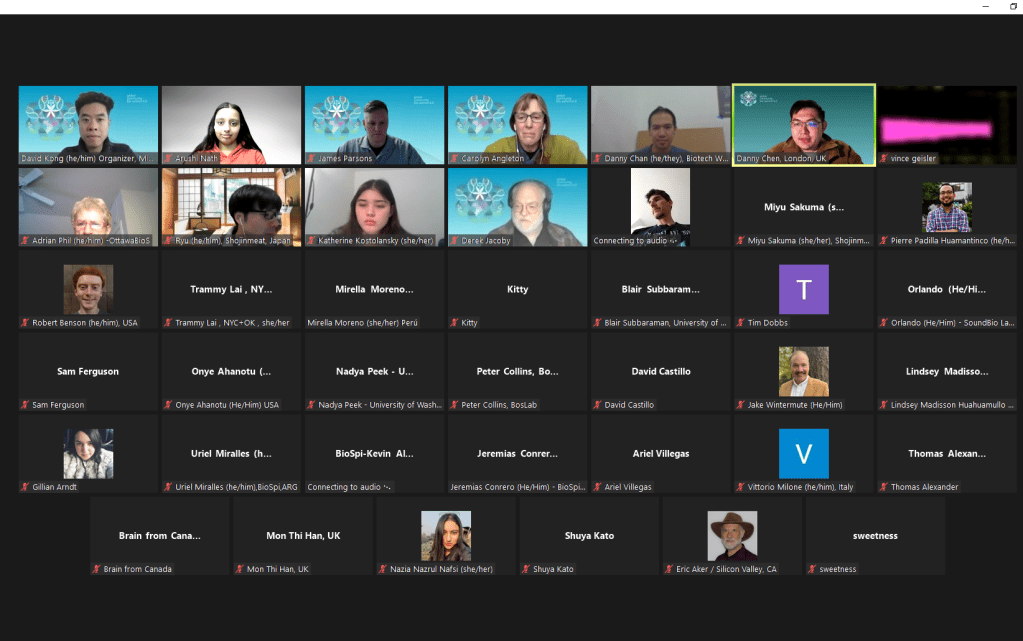This screenshot has width=1023, height=641.
Task: Click muted mic icon next to Kitty's name
Action: (x=455, y=323)
